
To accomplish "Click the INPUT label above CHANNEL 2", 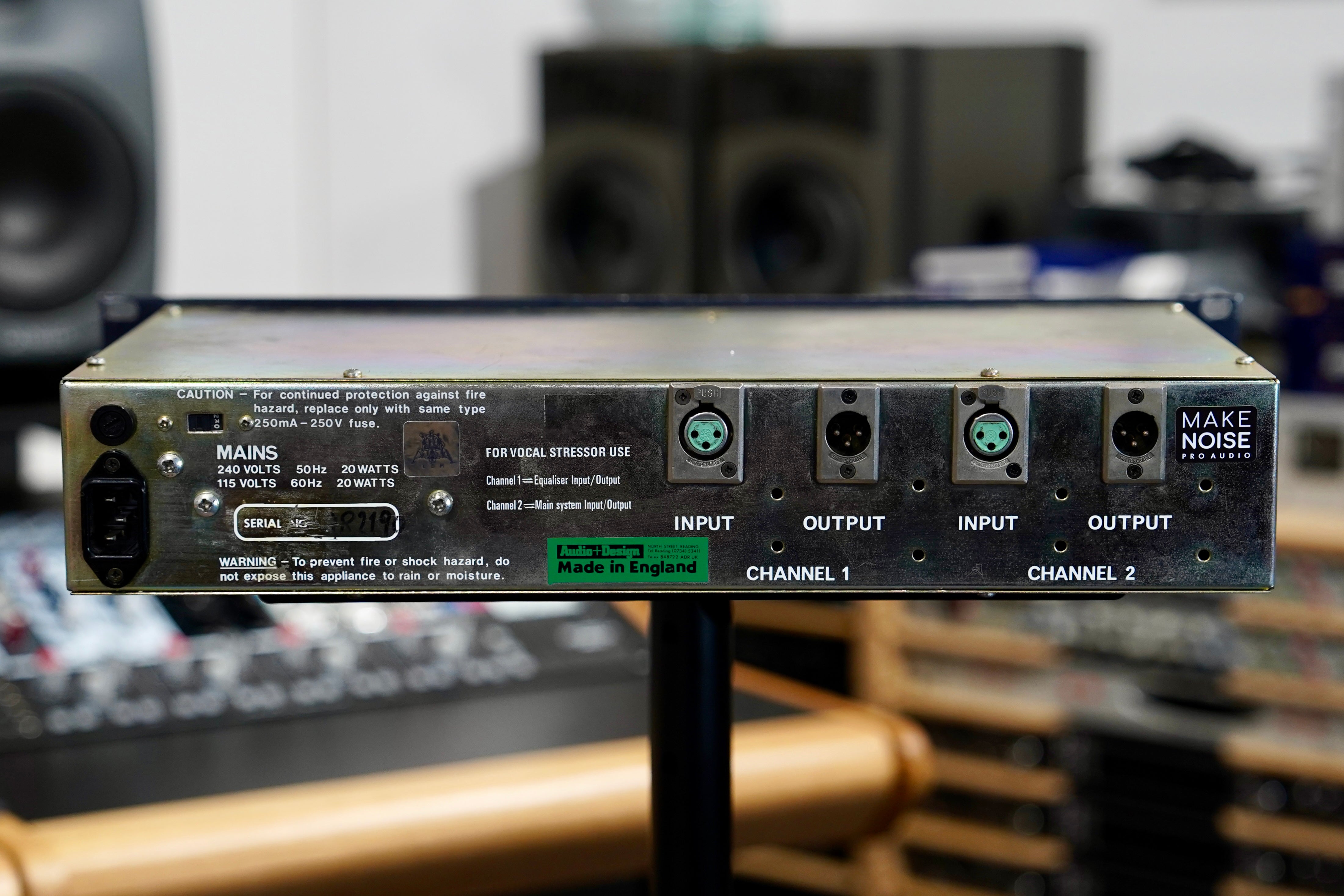I will click(987, 524).
